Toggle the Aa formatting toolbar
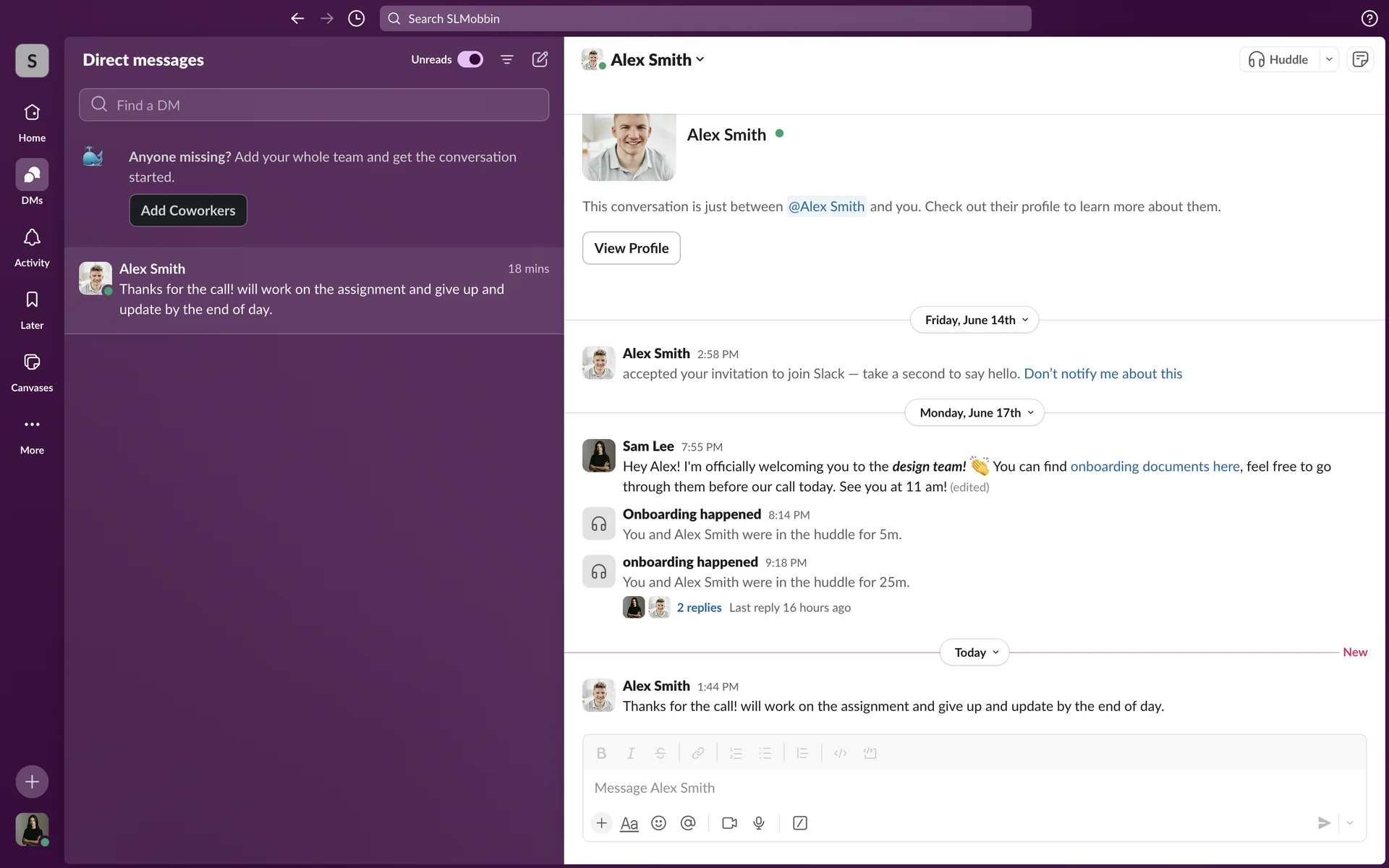 [x=629, y=823]
